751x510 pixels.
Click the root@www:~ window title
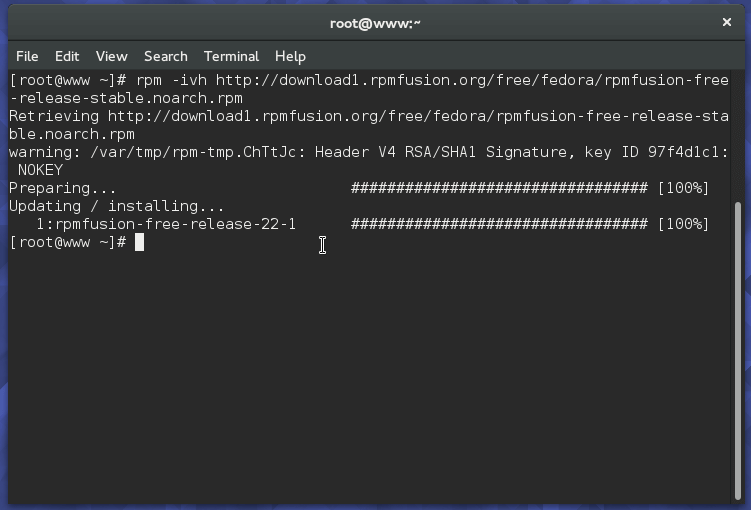[x=375, y=23]
